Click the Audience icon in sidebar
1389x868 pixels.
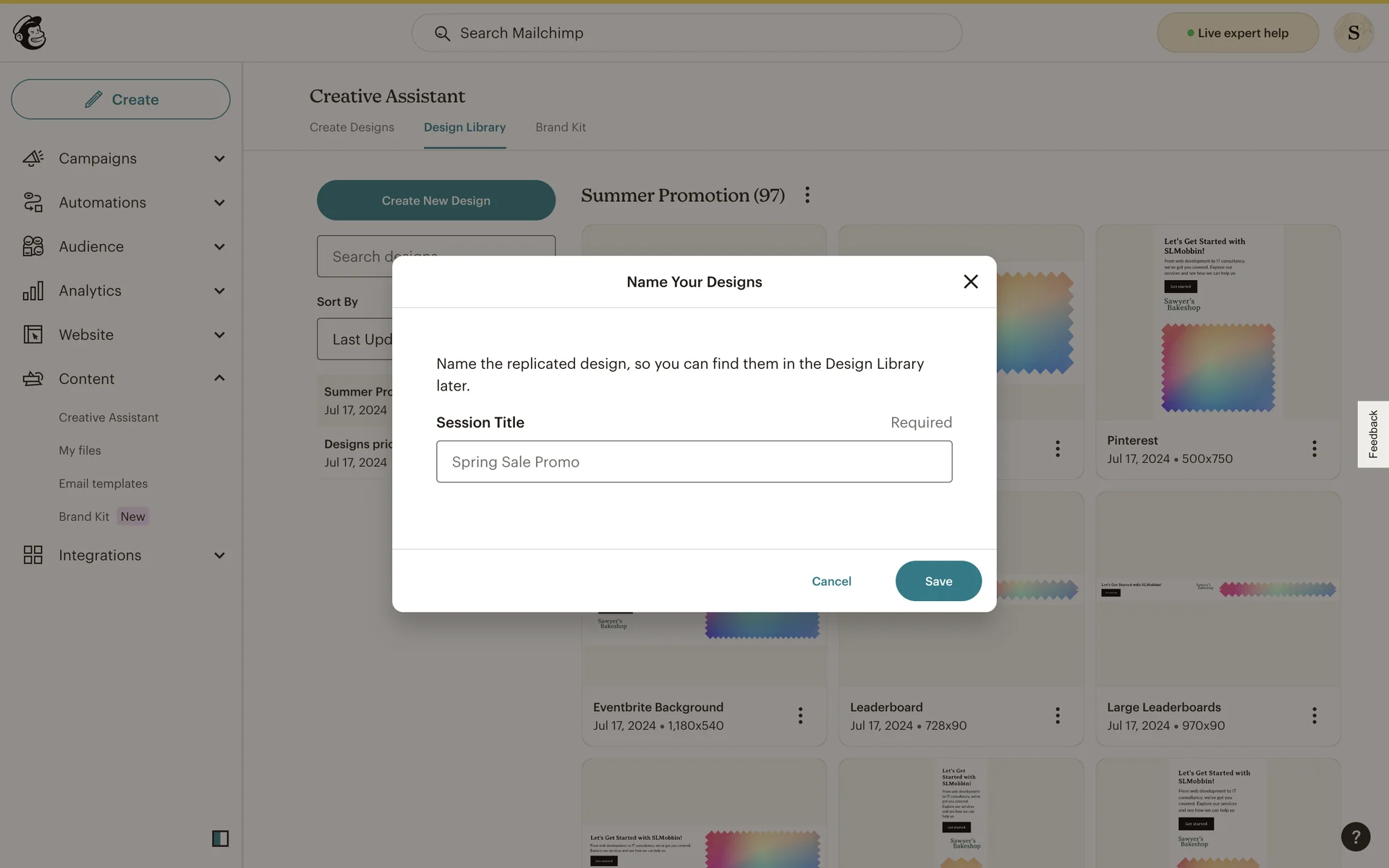33,247
